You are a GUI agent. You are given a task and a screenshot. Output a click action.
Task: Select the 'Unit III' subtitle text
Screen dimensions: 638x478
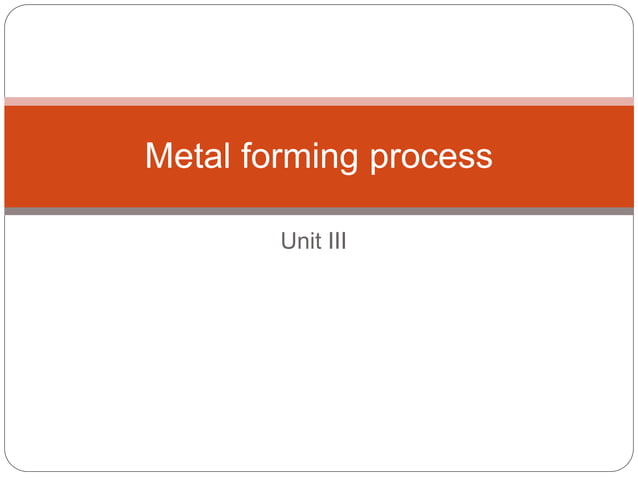(313, 240)
